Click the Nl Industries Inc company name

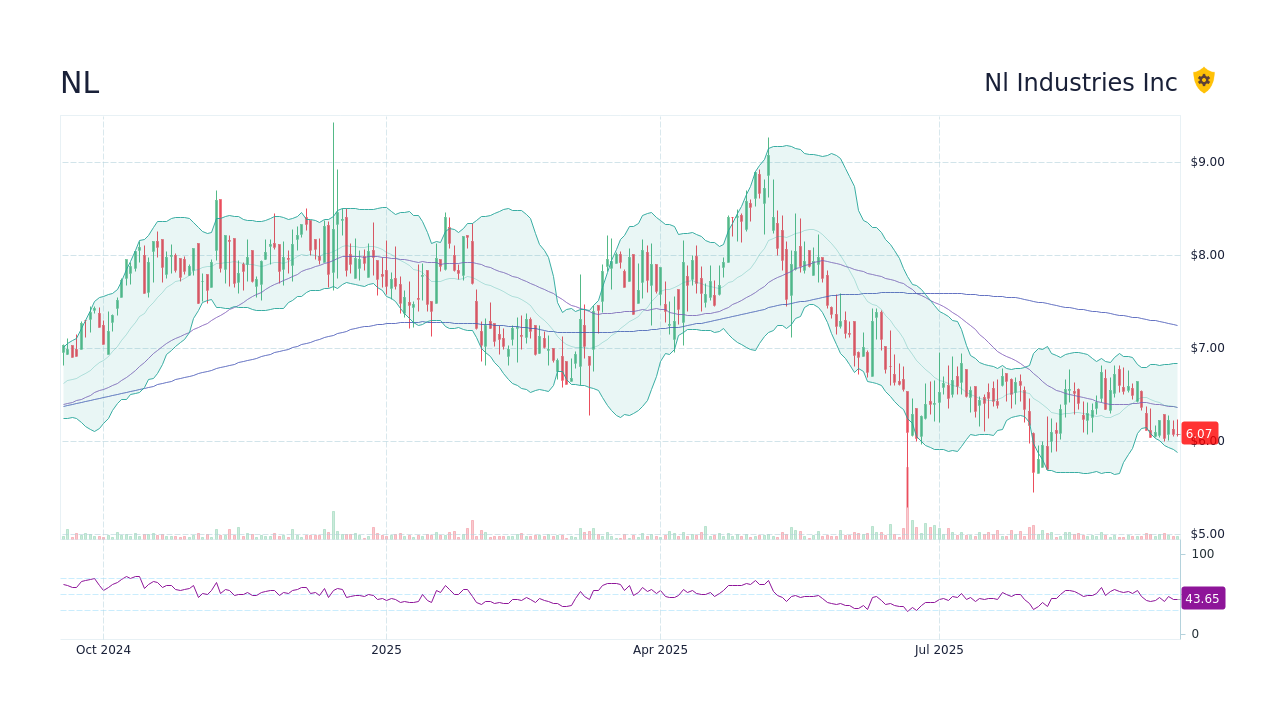[x=1081, y=83]
